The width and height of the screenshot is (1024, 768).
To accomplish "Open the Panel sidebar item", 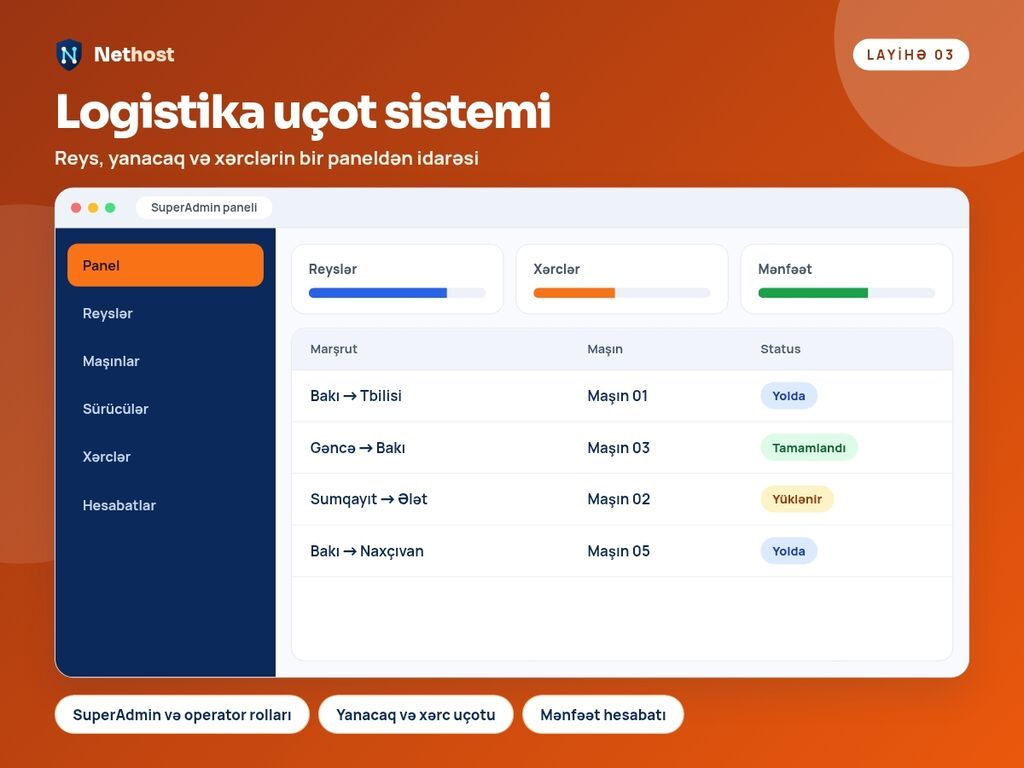I will pos(165,265).
